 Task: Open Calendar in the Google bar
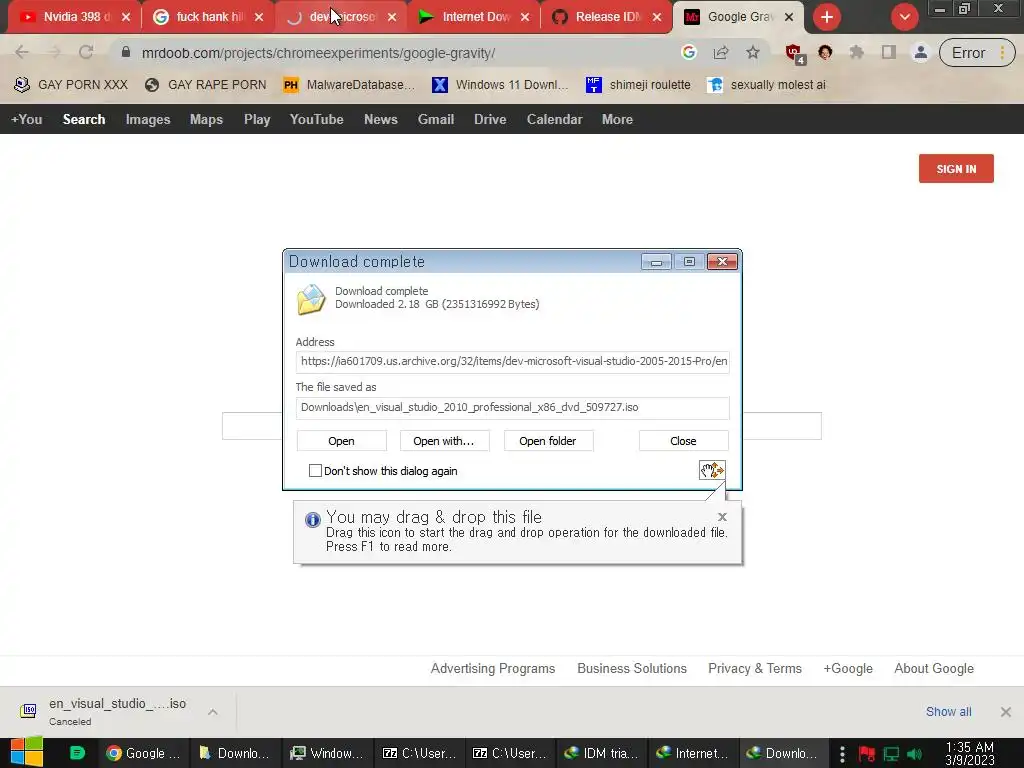554,120
